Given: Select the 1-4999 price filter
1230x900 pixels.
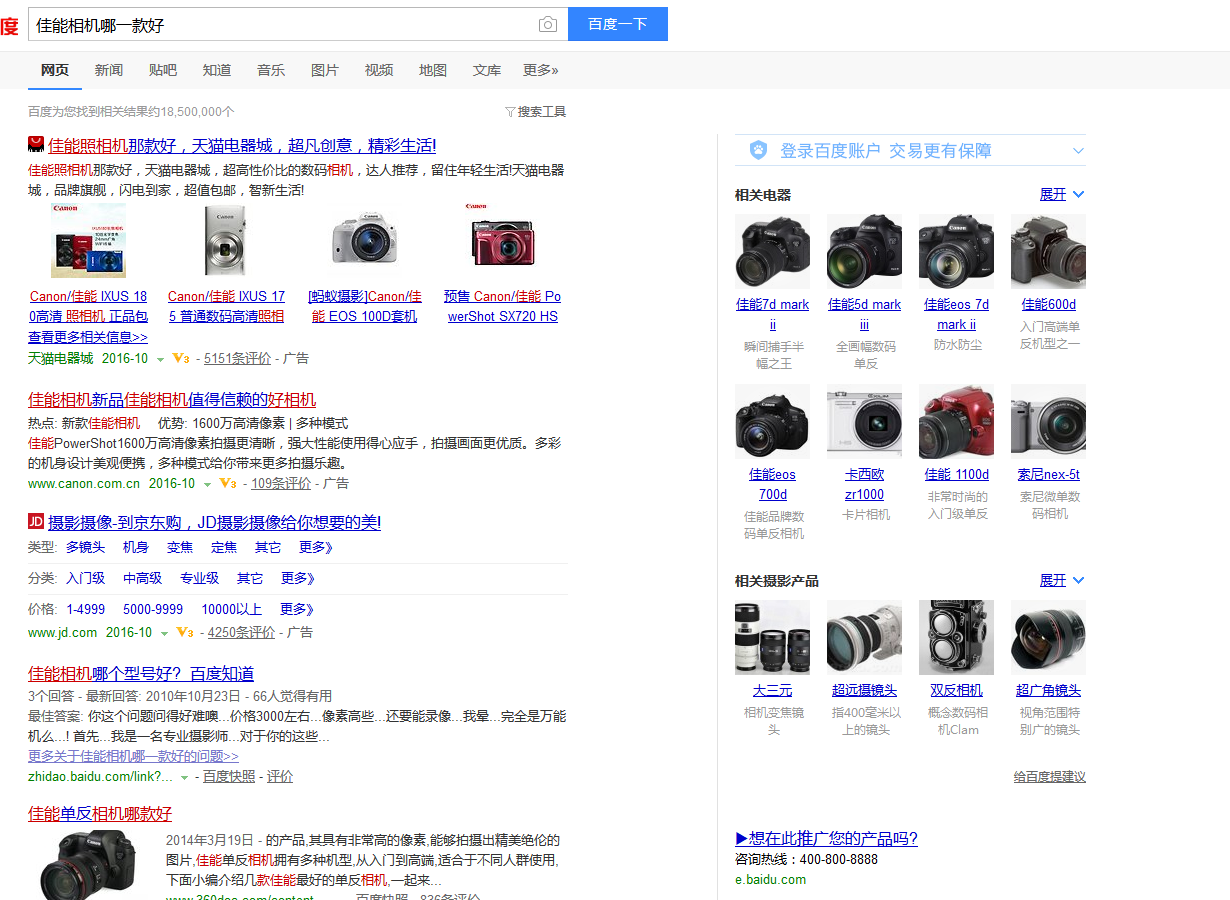Looking at the screenshot, I should (x=86, y=609).
